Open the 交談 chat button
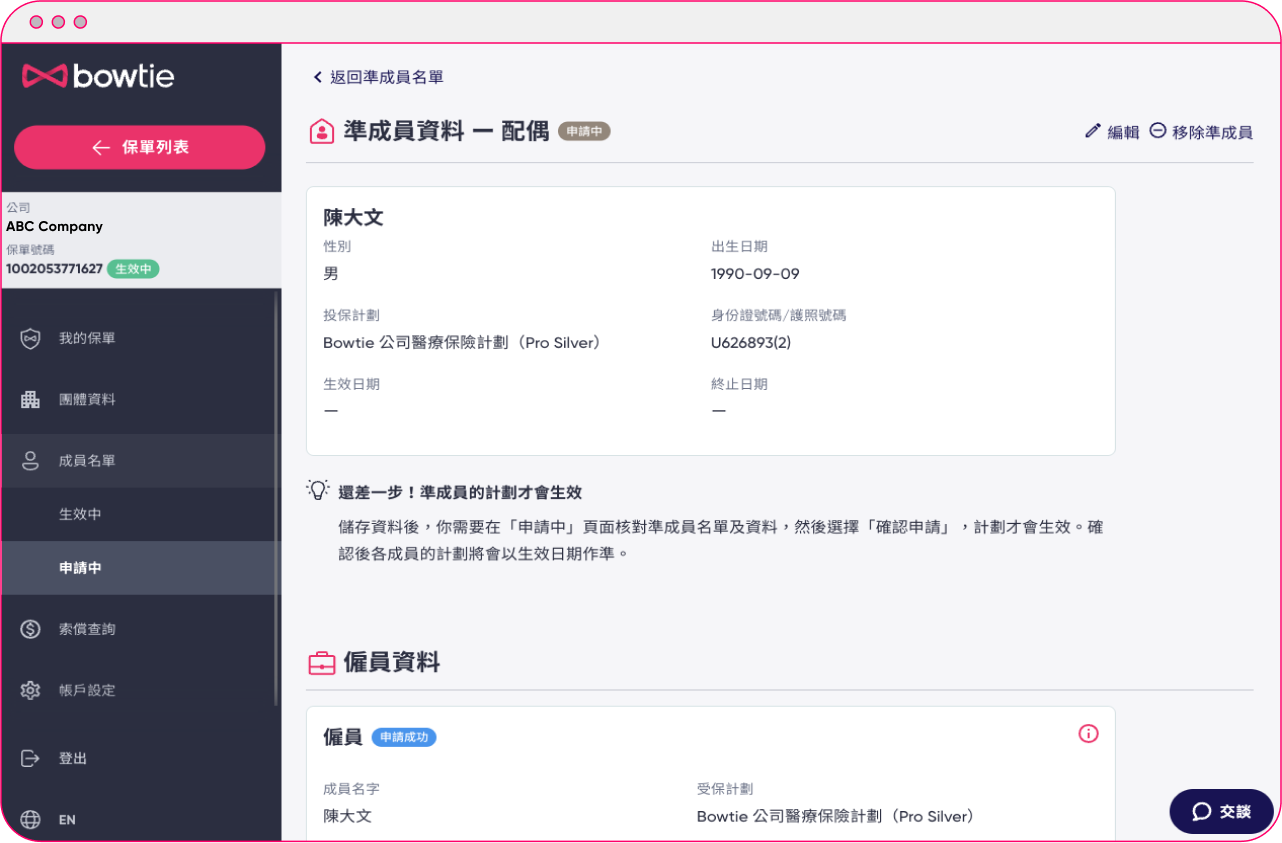Viewport: 1282px width, 843px height. [1220, 811]
